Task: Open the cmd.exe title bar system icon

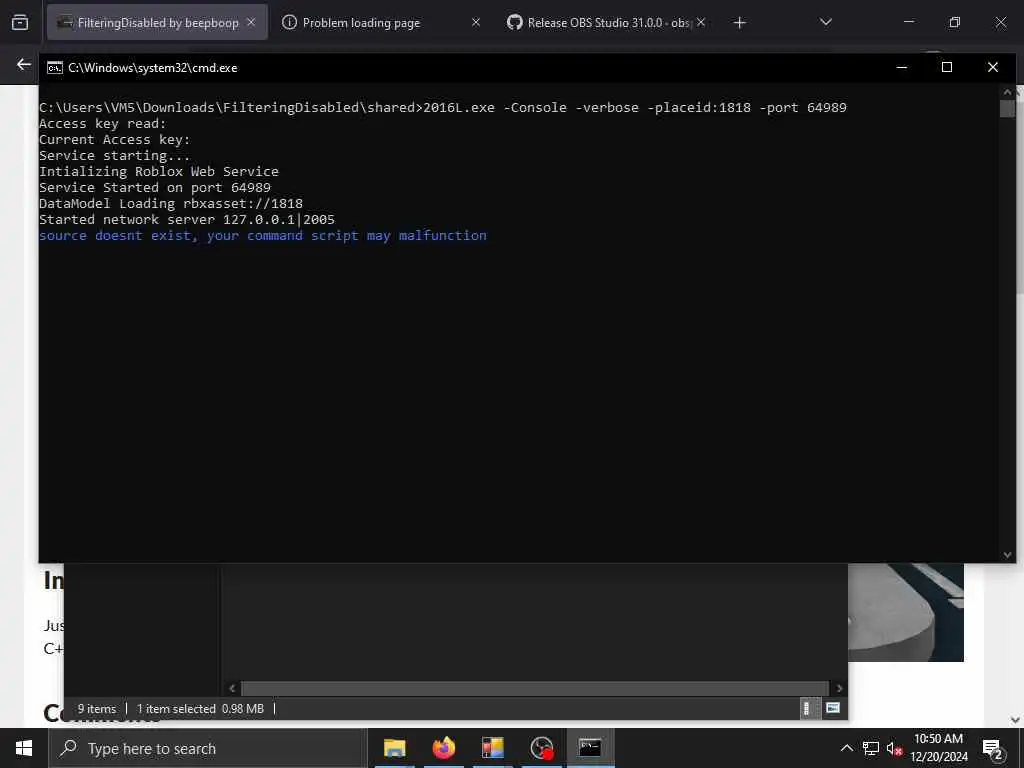Action: click(x=55, y=68)
